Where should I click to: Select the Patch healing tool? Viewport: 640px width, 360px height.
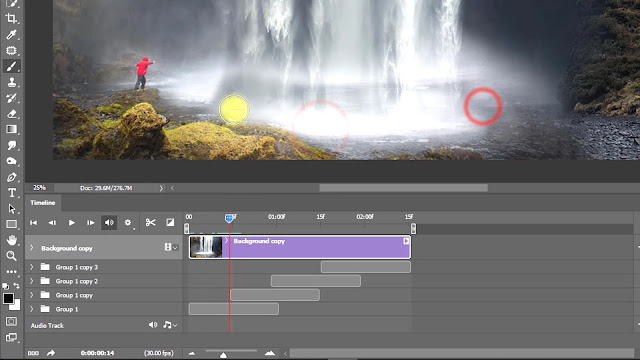click(x=11, y=50)
